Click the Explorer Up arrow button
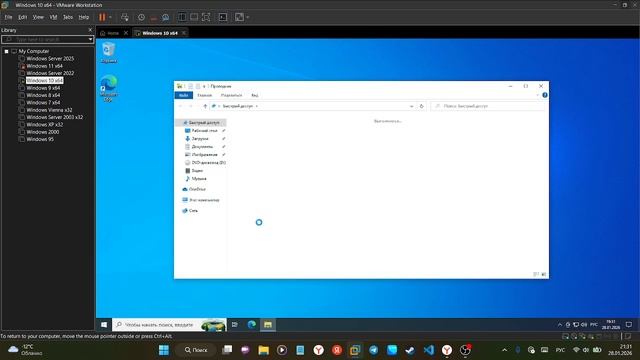 coord(205,106)
